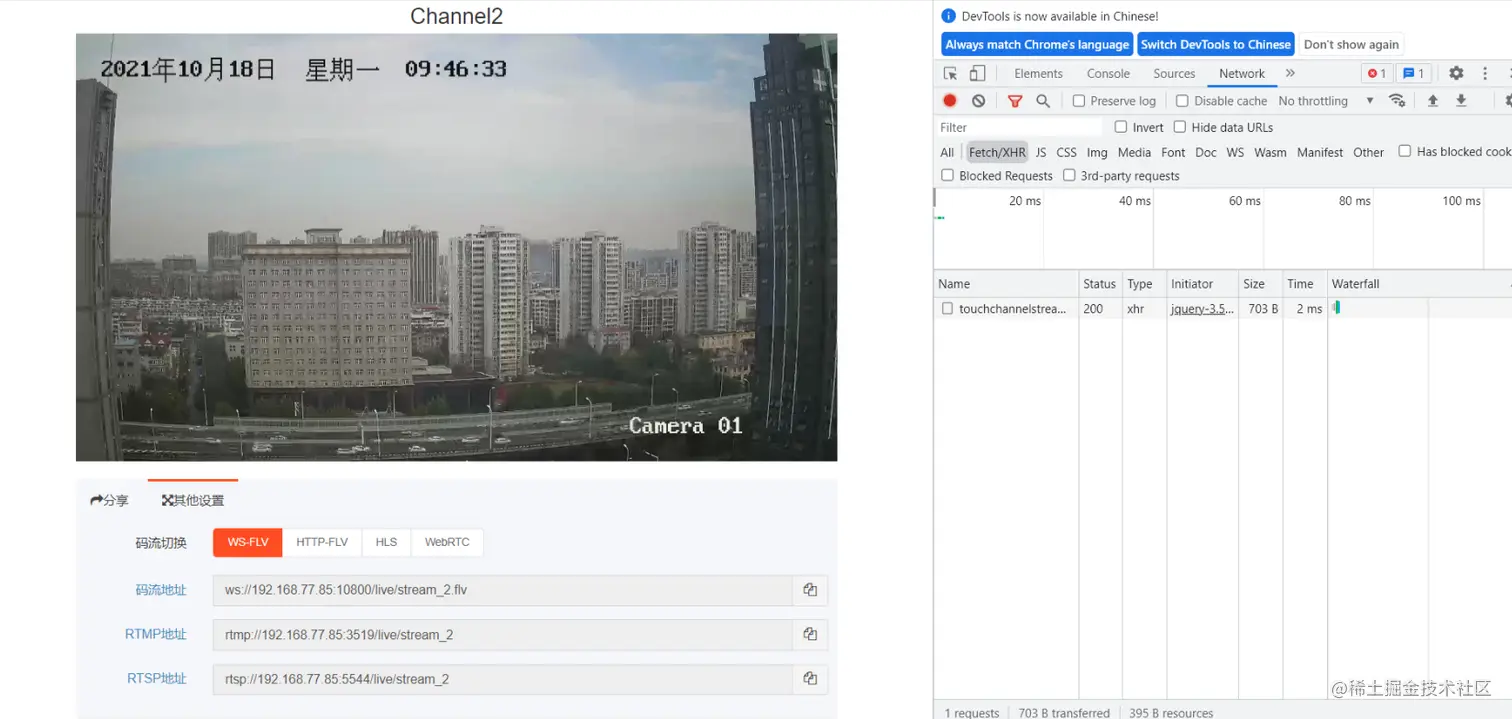The height and width of the screenshot is (719, 1512).
Task: Select the touchchannelstream request row checkbox
Action: click(947, 309)
